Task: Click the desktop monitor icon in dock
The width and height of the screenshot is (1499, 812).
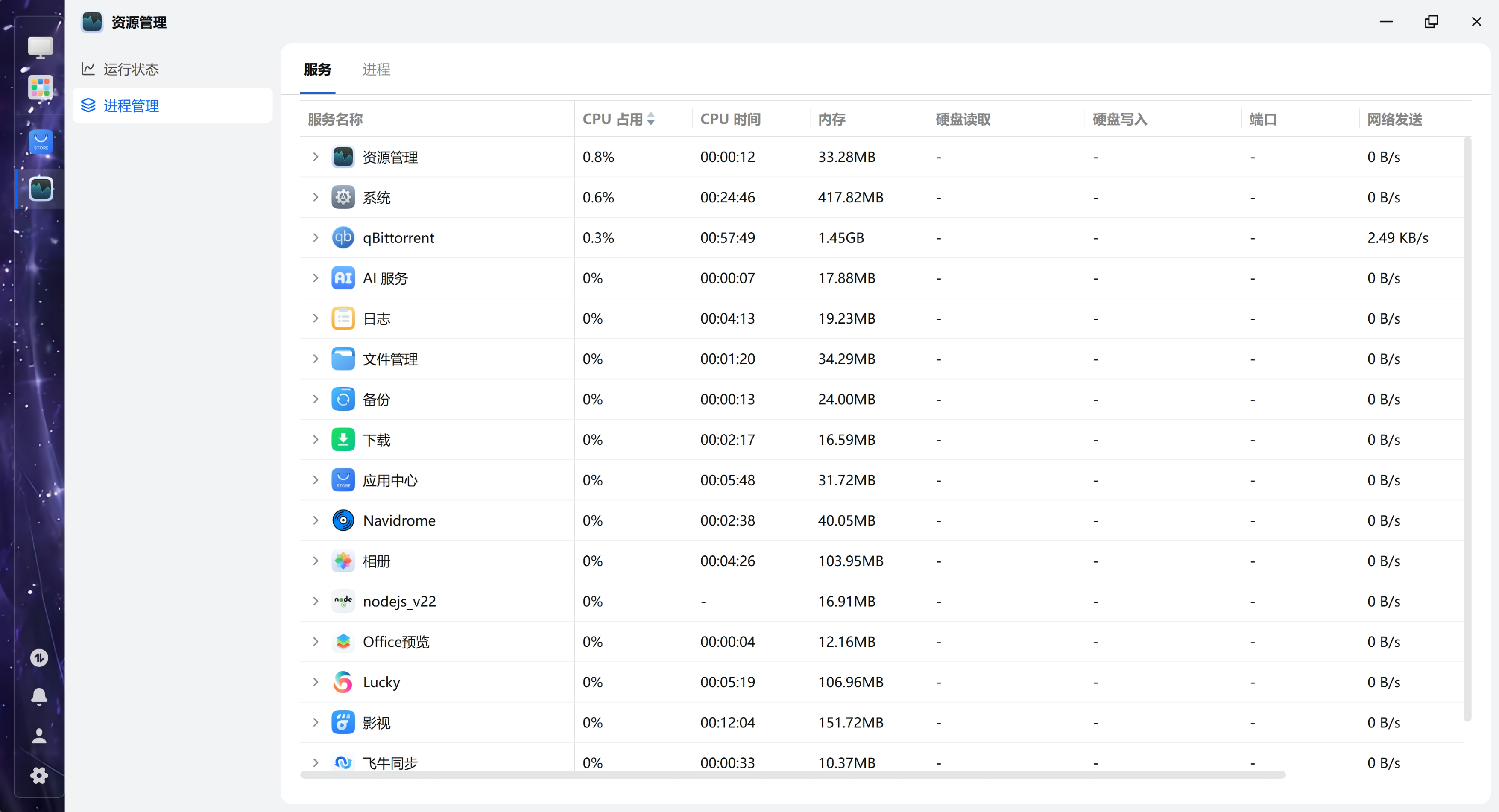Action: 41,48
